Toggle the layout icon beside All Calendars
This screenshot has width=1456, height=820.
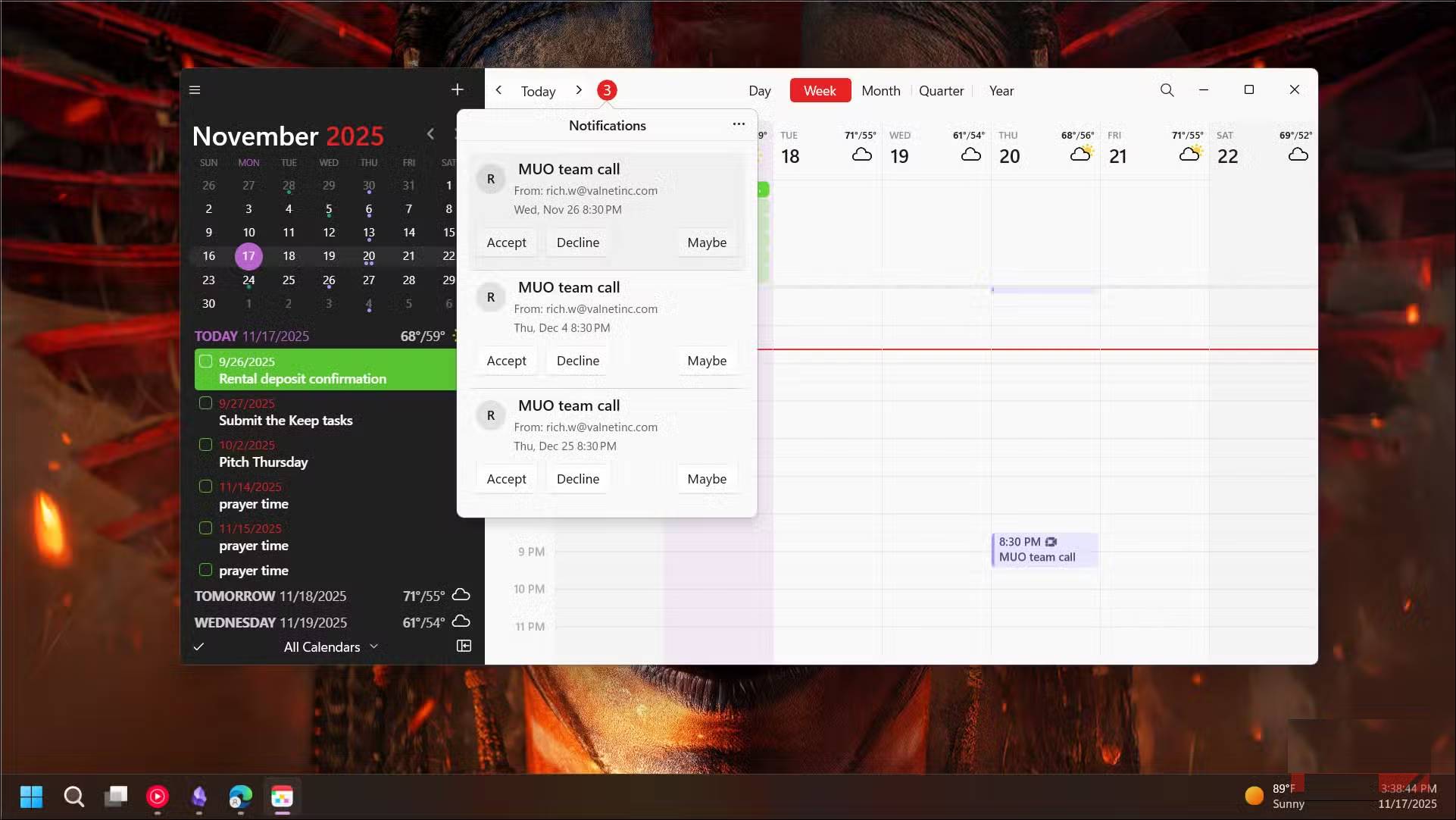click(464, 646)
